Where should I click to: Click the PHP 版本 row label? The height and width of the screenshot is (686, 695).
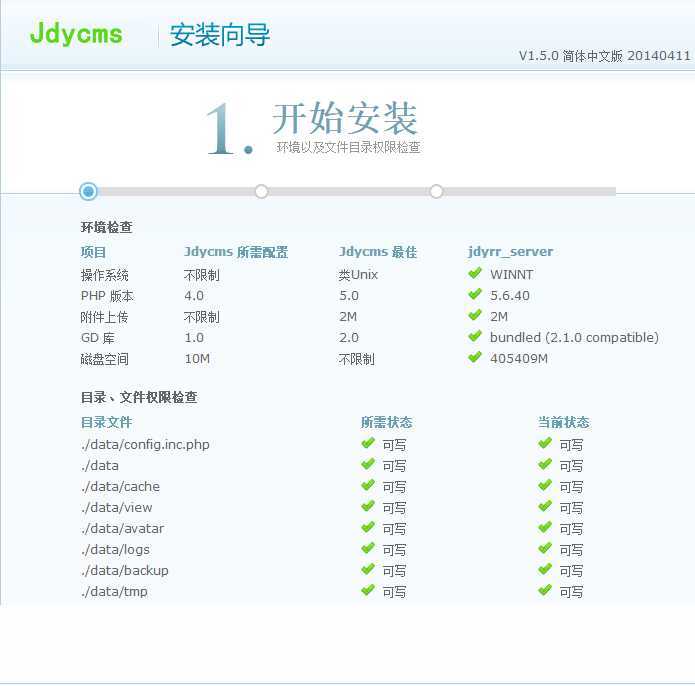[107, 296]
